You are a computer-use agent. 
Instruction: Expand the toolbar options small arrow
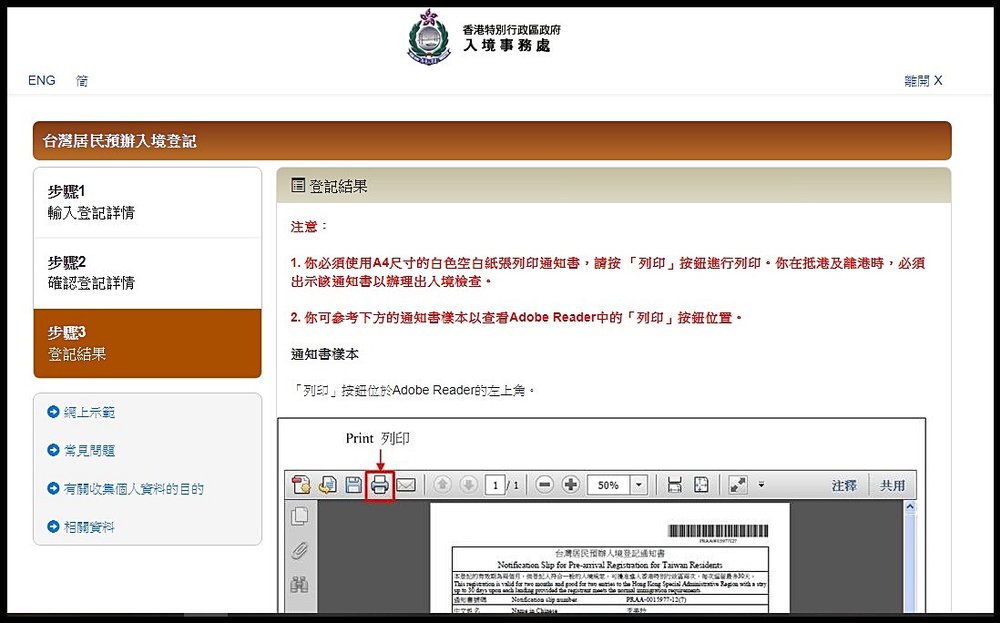762,485
